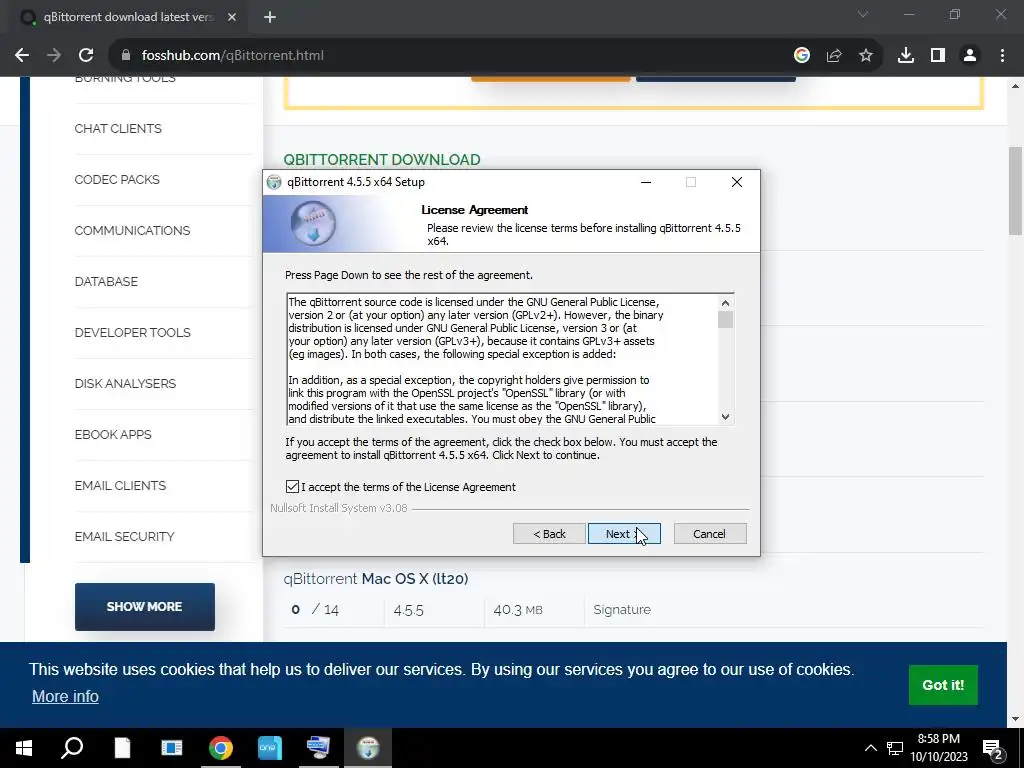Open the Chrome taskbar icon

pyautogui.click(x=221, y=748)
